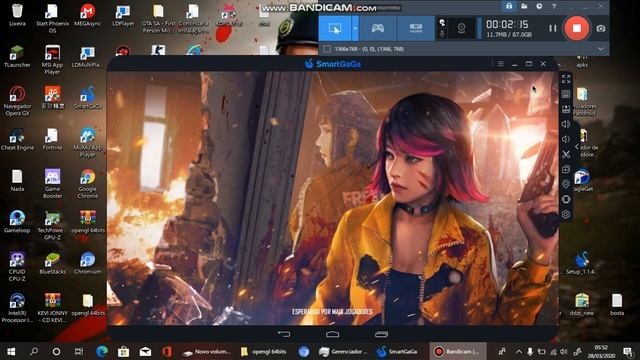The width and height of the screenshot is (640, 360).
Task: Open SmartGaGa hamburger menu
Action: pos(500,64)
